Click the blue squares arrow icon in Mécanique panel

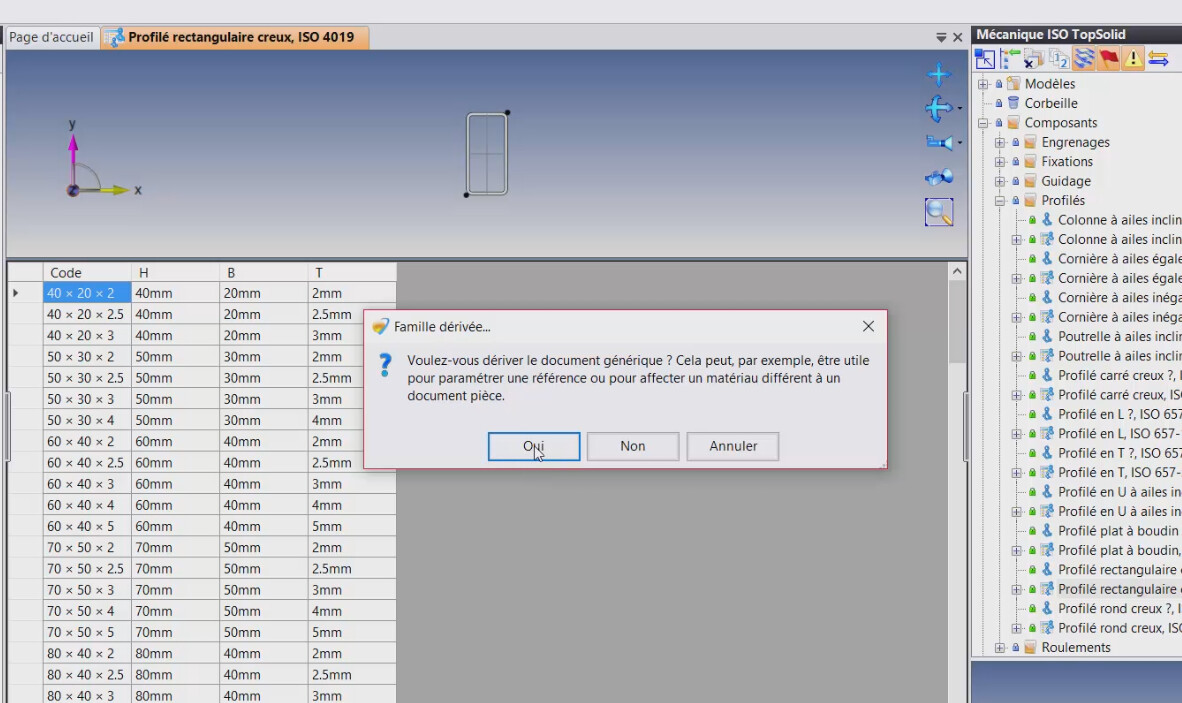(984, 59)
